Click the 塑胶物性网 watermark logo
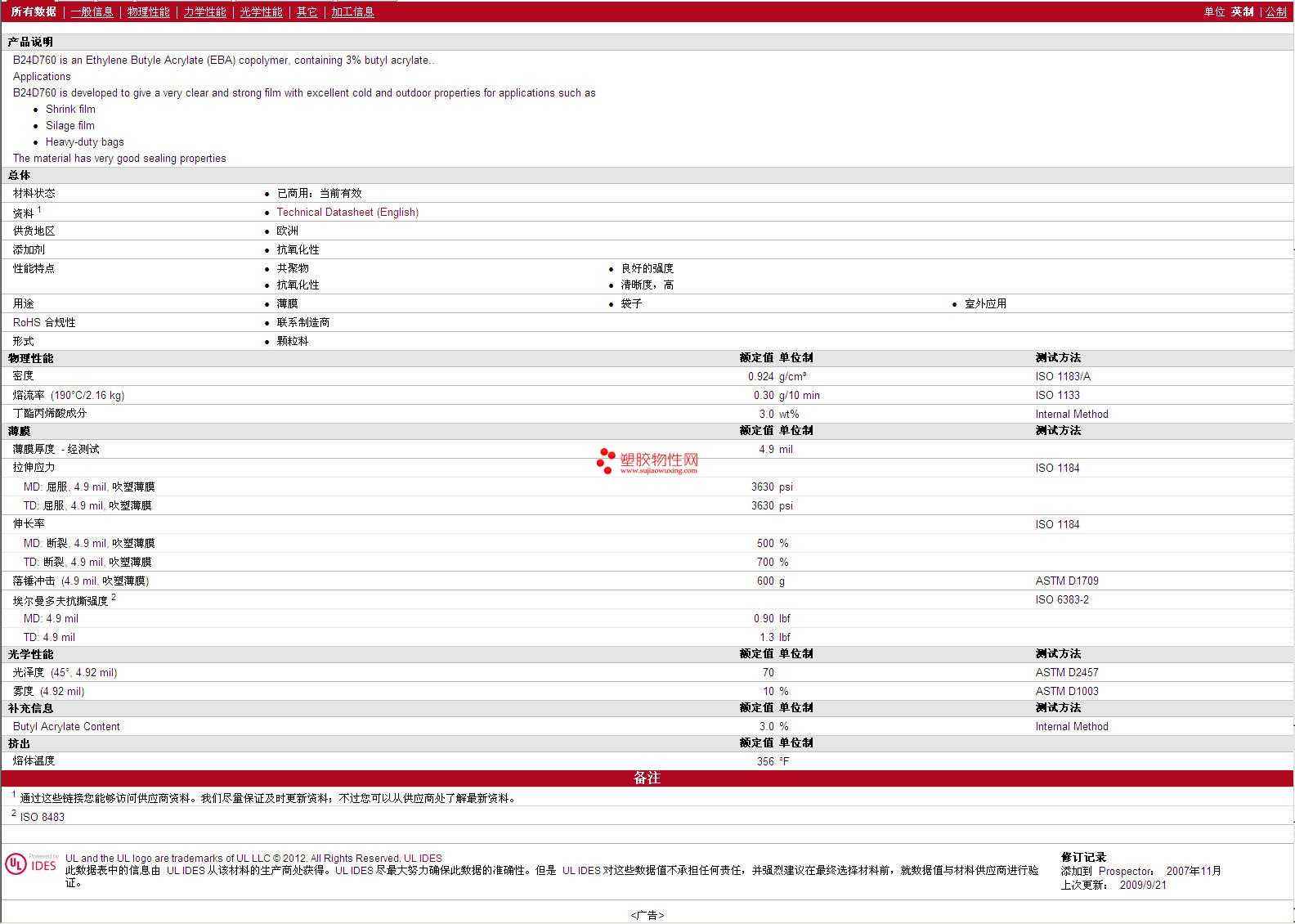The width and height of the screenshot is (1295, 924). click(x=647, y=460)
